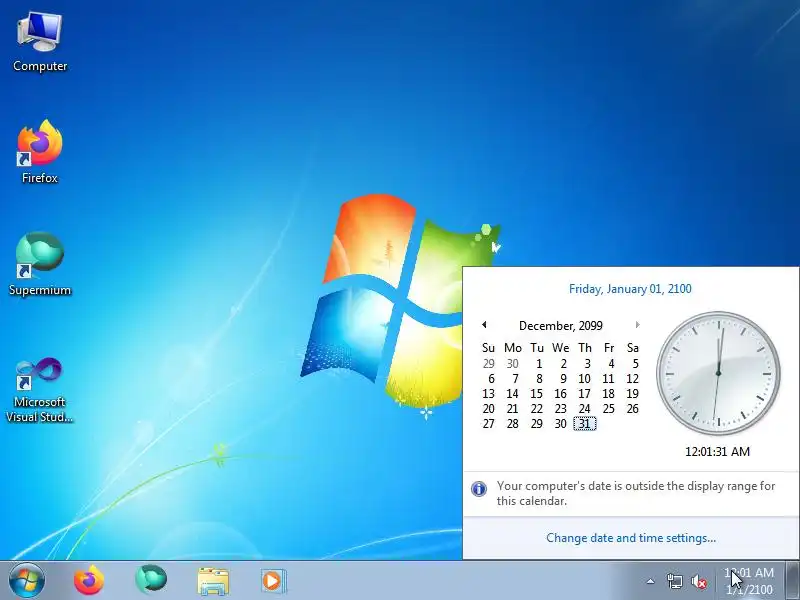Select the Supermium desktop shortcut

pyautogui.click(x=40, y=264)
